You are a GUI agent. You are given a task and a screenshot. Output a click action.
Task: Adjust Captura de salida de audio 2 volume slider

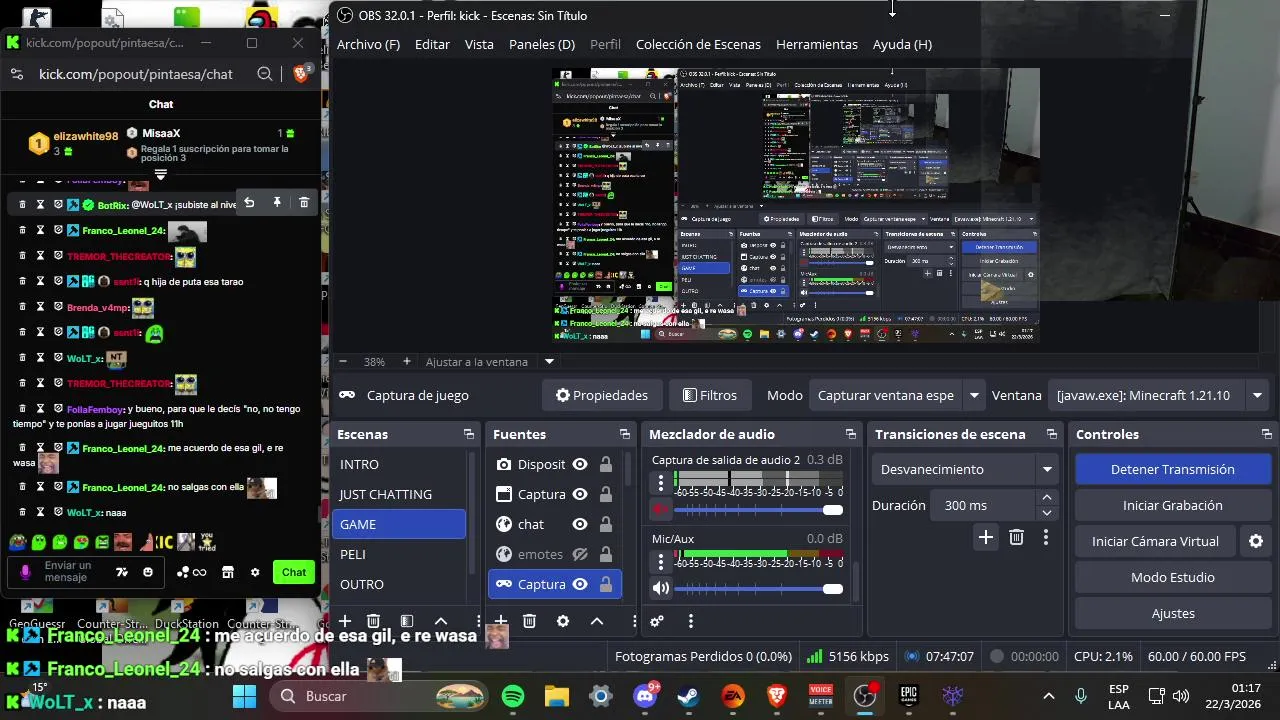point(758,509)
